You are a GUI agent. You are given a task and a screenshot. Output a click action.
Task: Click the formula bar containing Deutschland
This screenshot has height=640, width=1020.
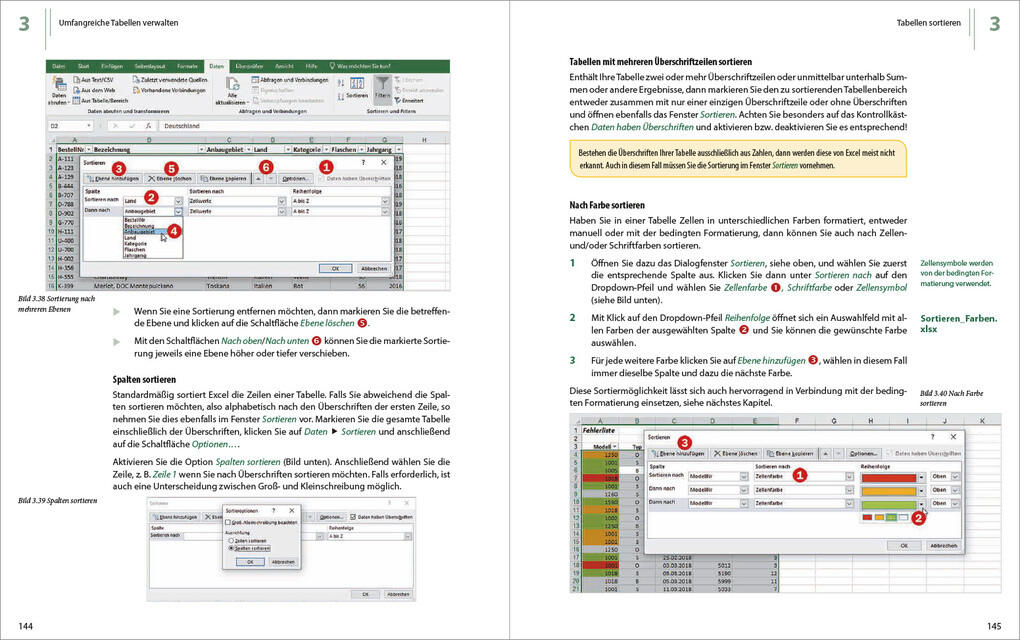pos(304,126)
